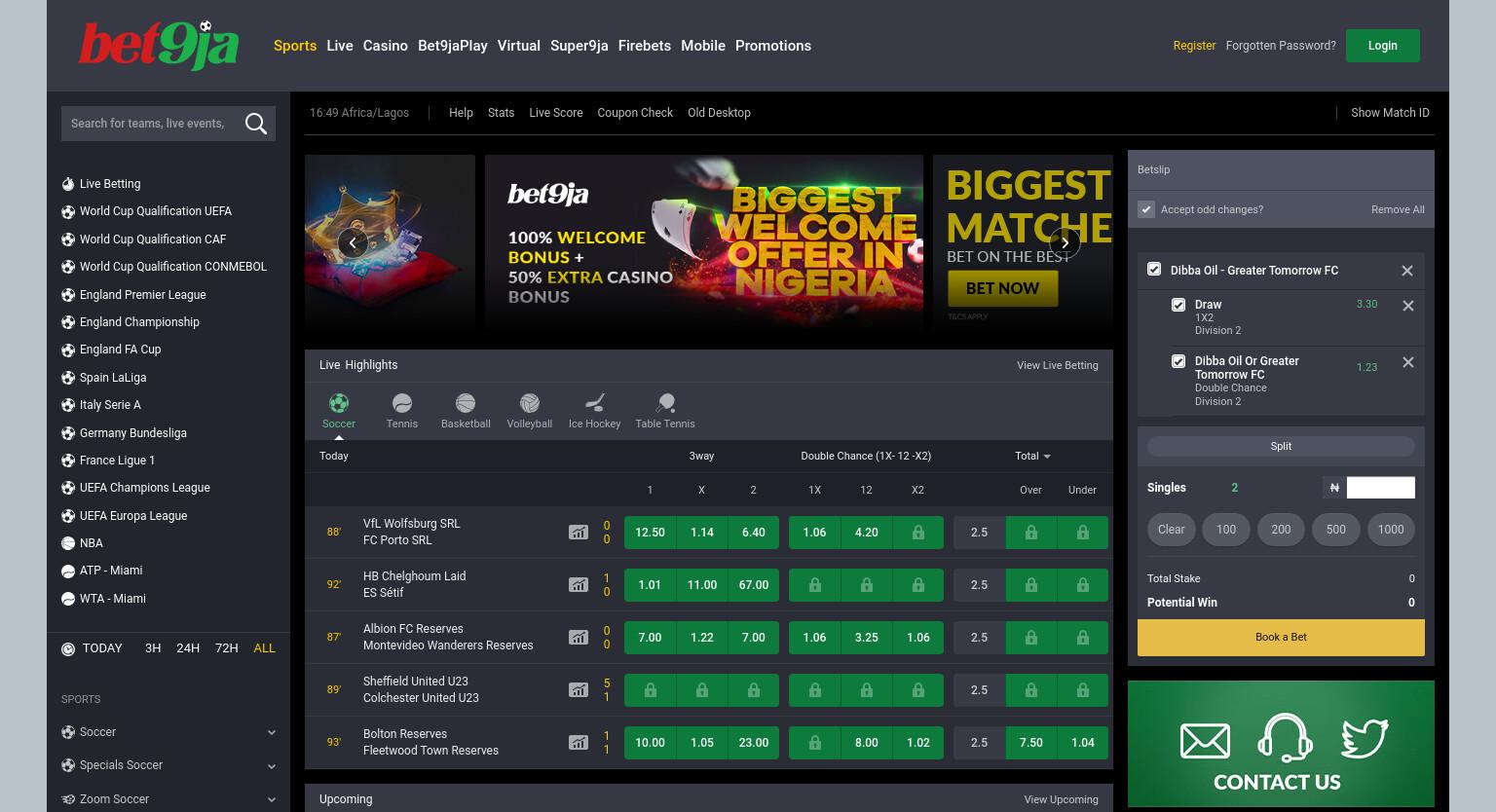The image size is (1496, 812).
Task: Toggle Accept odd changes checkbox
Action: point(1146,209)
